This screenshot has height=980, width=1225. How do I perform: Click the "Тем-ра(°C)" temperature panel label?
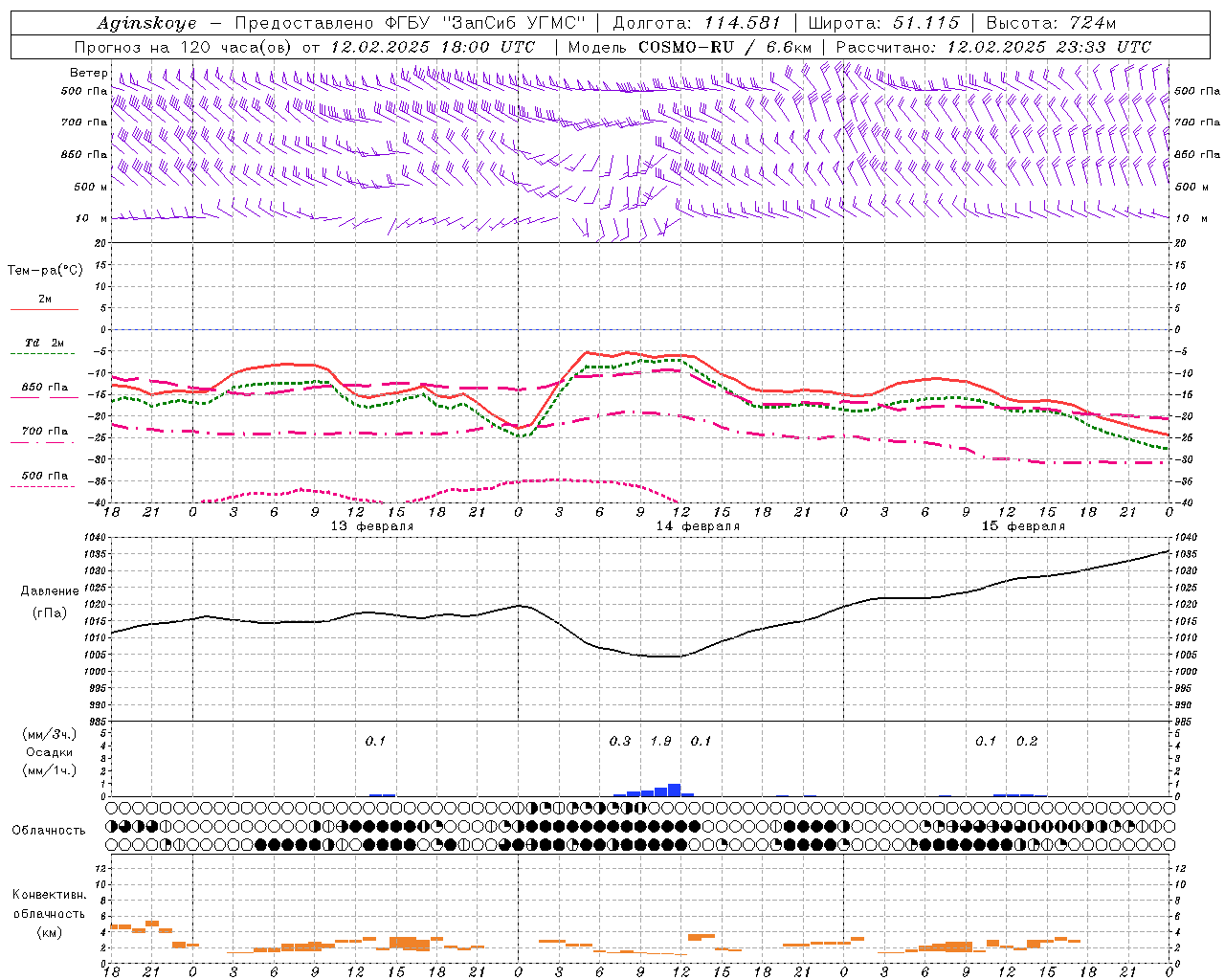[x=45, y=271]
